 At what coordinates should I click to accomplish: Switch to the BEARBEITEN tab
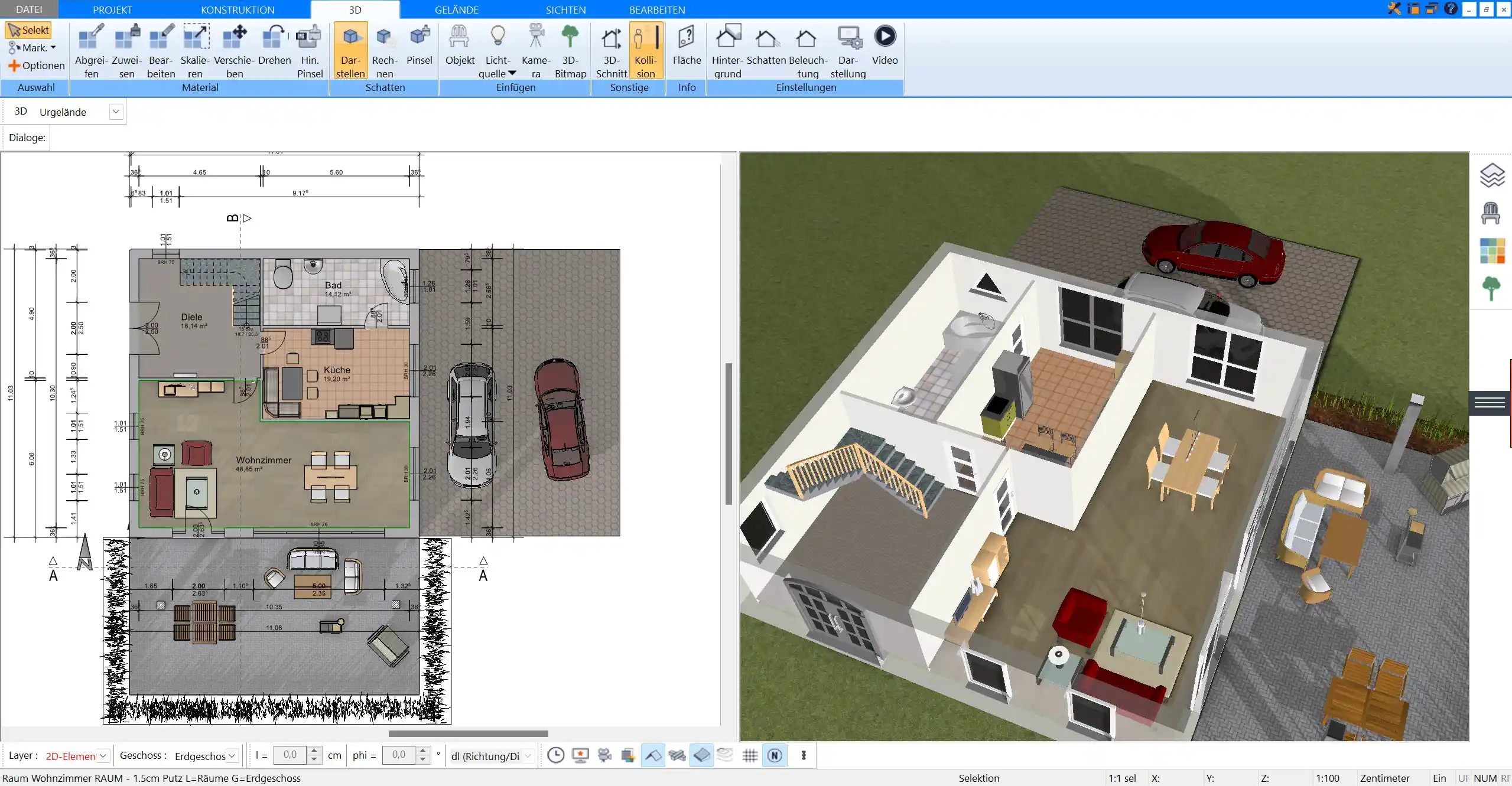(x=657, y=9)
